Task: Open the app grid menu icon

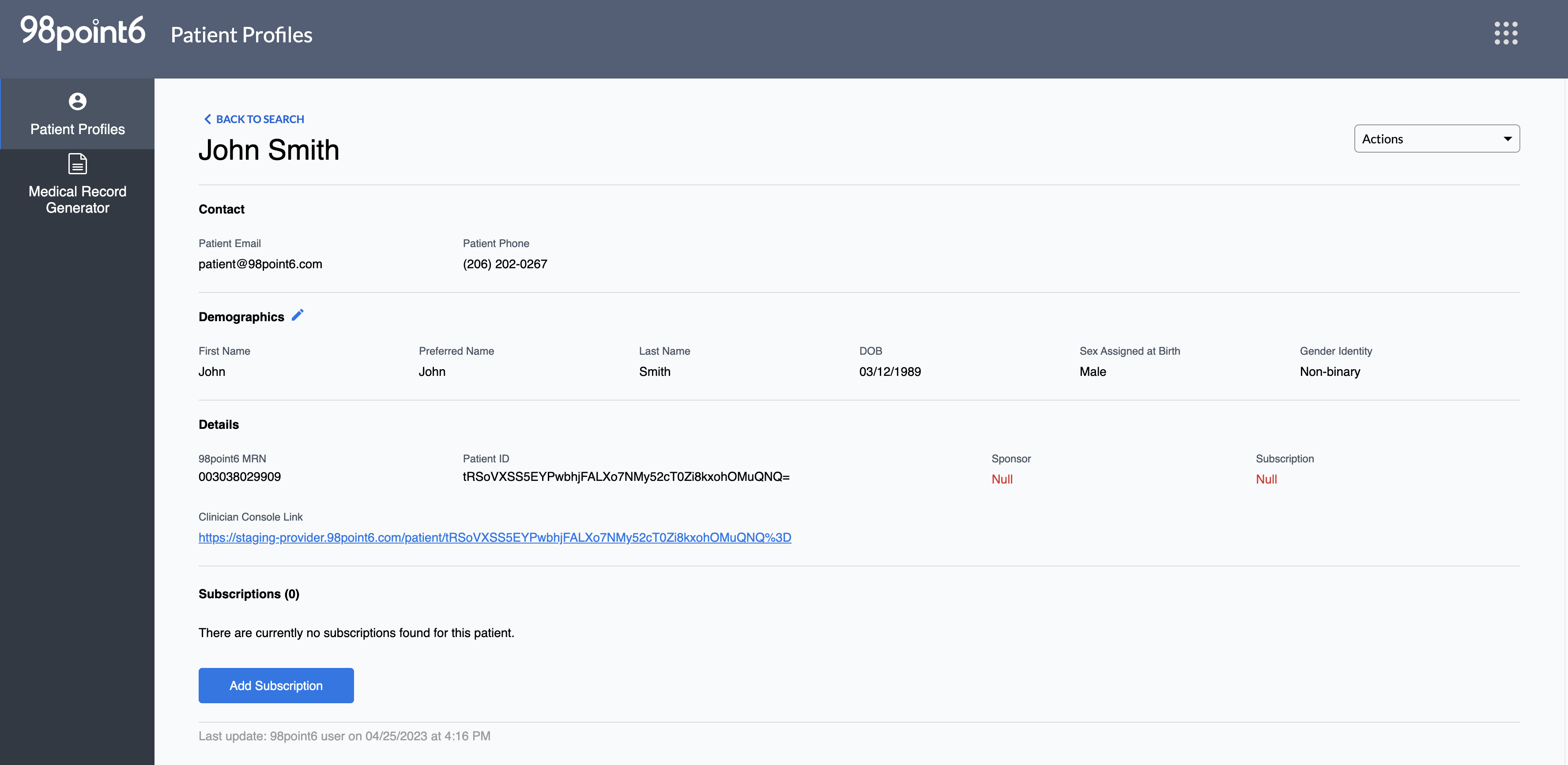Action: 1505,34
